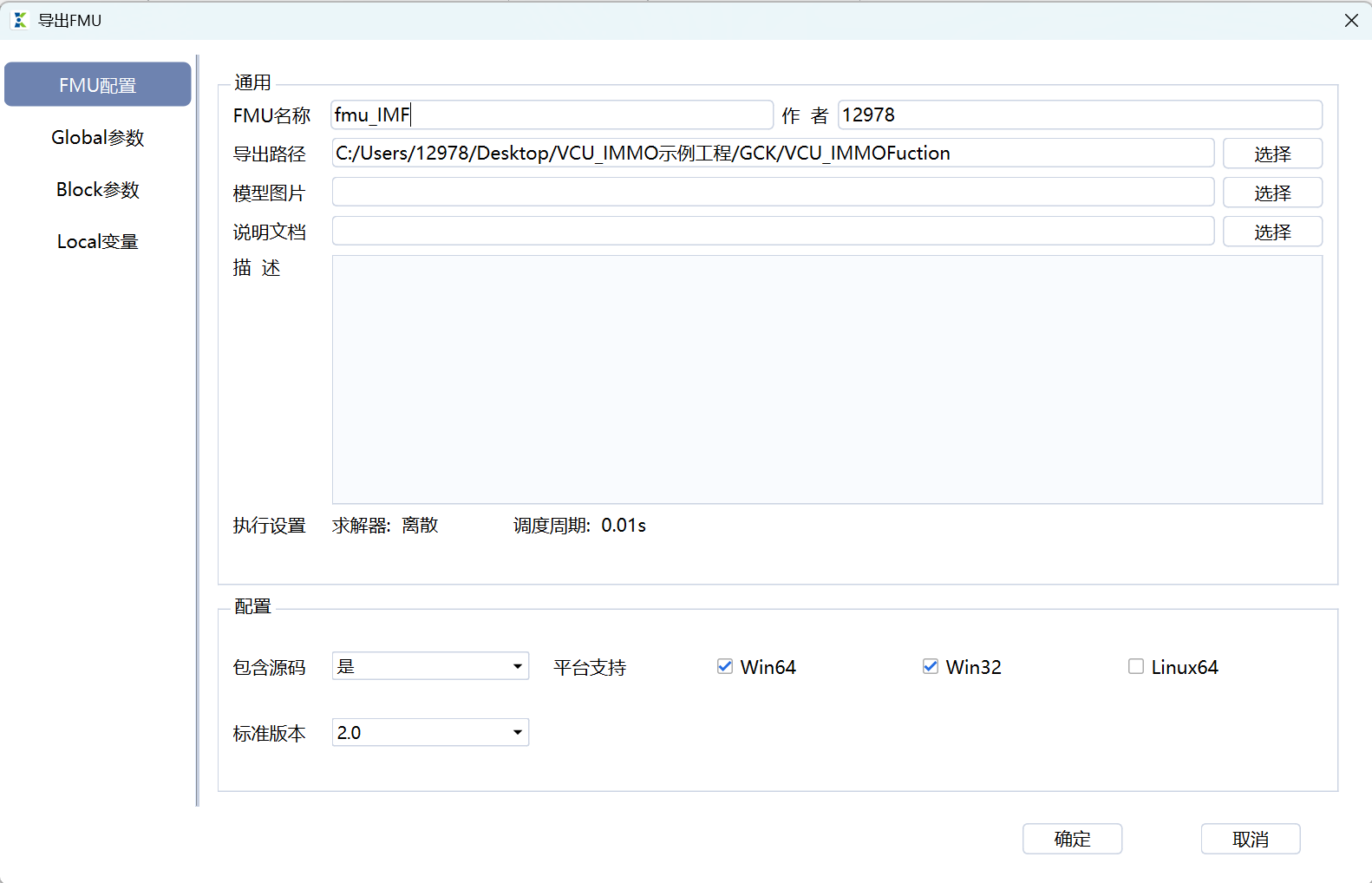Click the 说明文档 input field
1372x883 pixels.
773,231
